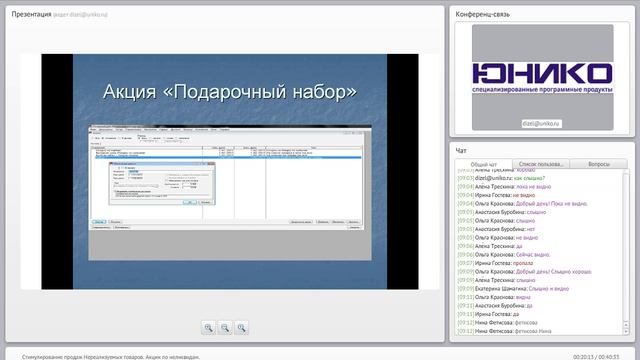Click the middle magnifier zoom button
Screen dimensions: 640x360
click(225, 328)
